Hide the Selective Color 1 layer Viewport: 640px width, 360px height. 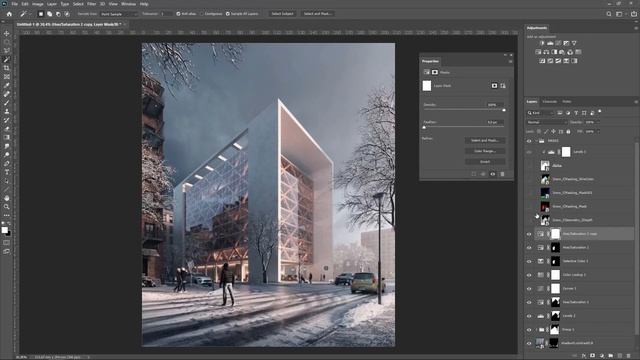[x=529, y=262]
